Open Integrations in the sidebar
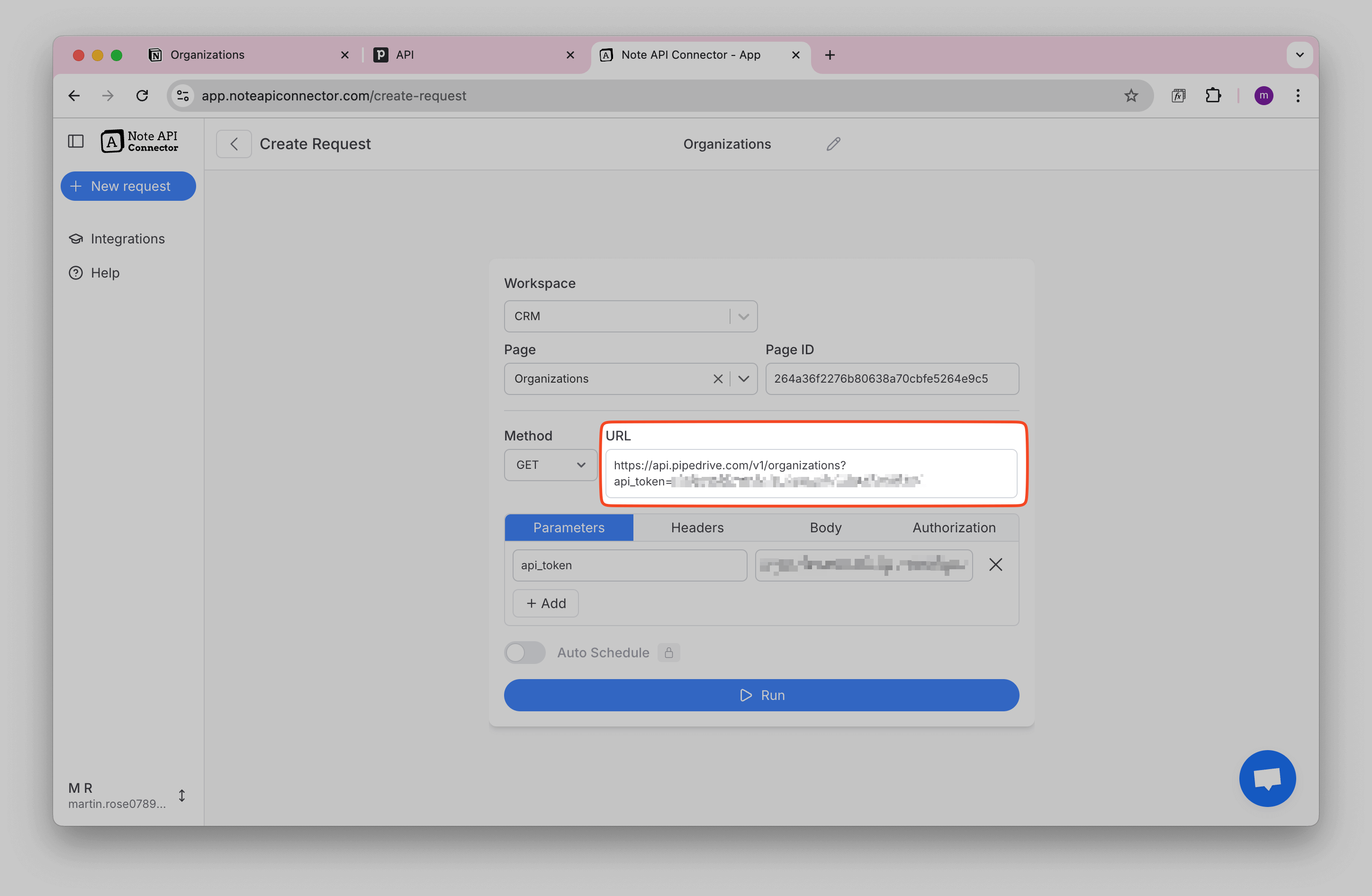This screenshot has width=1372, height=896. 117,239
